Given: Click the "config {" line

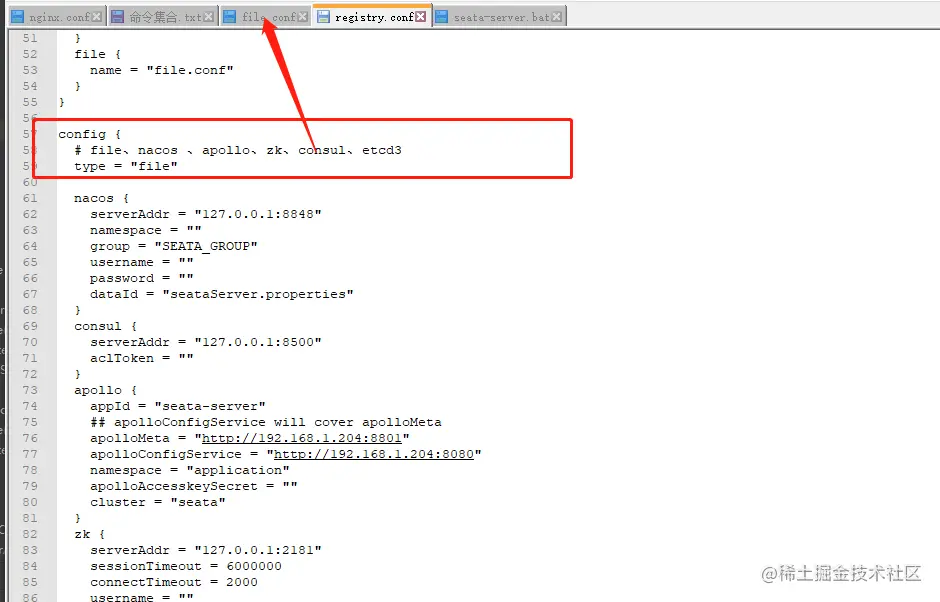Looking at the screenshot, I should point(89,134).
